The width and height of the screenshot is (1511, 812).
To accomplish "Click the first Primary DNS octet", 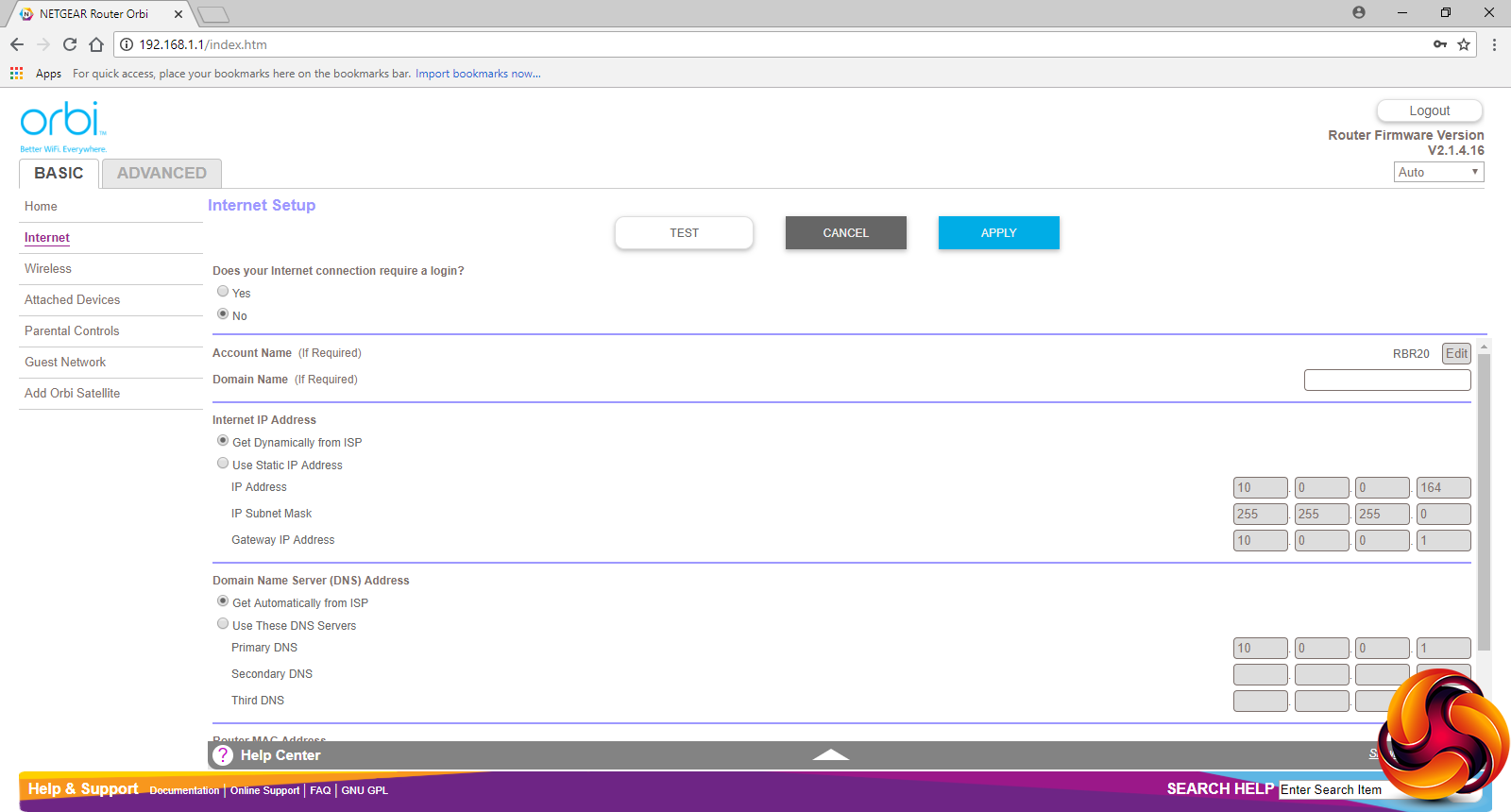I will coord(1261,648).
